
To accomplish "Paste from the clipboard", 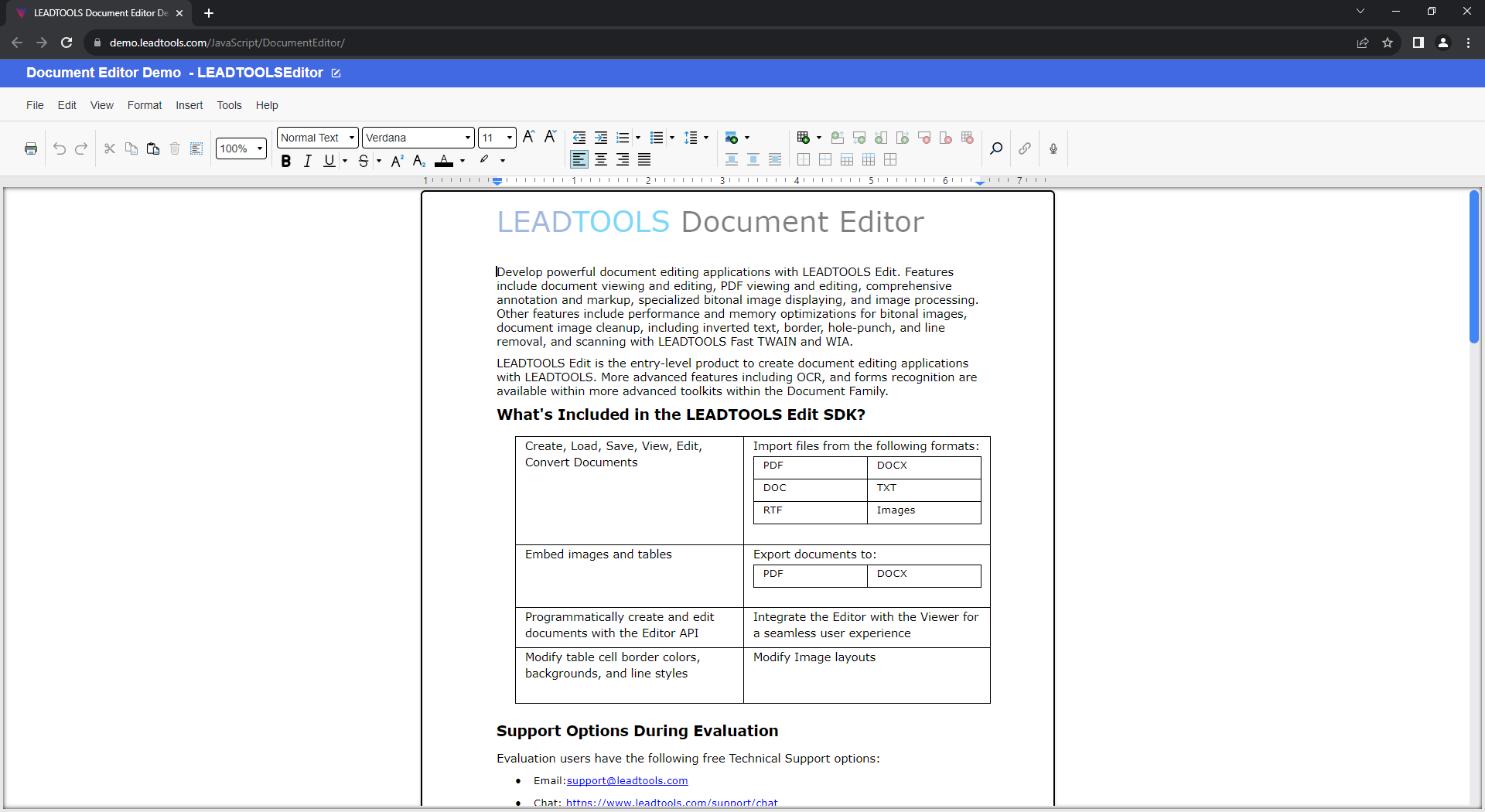I will [152, 148].
